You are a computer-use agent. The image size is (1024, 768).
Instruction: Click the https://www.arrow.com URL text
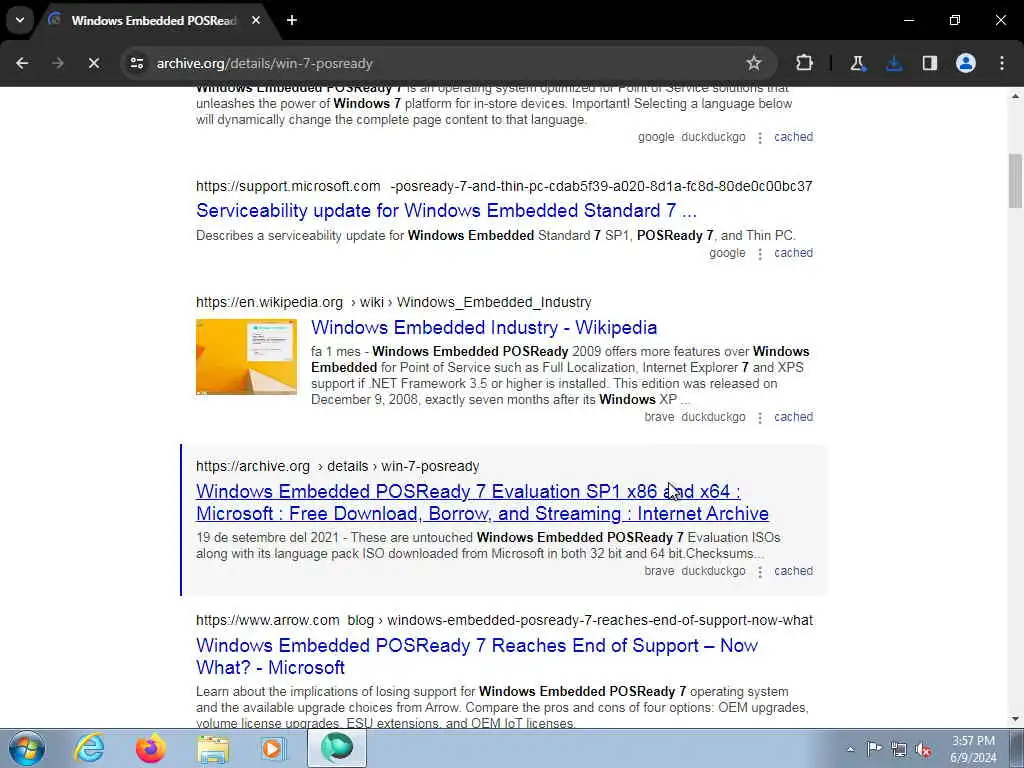[268, 620]
